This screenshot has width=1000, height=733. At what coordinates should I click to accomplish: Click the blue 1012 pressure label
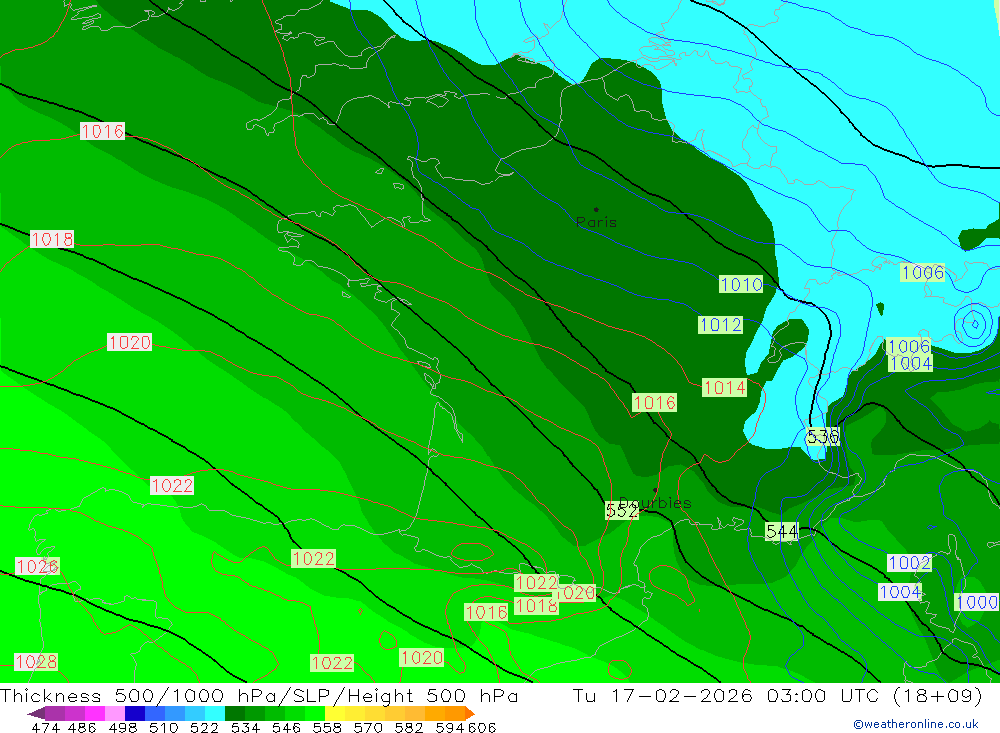[x=721, y=325]
